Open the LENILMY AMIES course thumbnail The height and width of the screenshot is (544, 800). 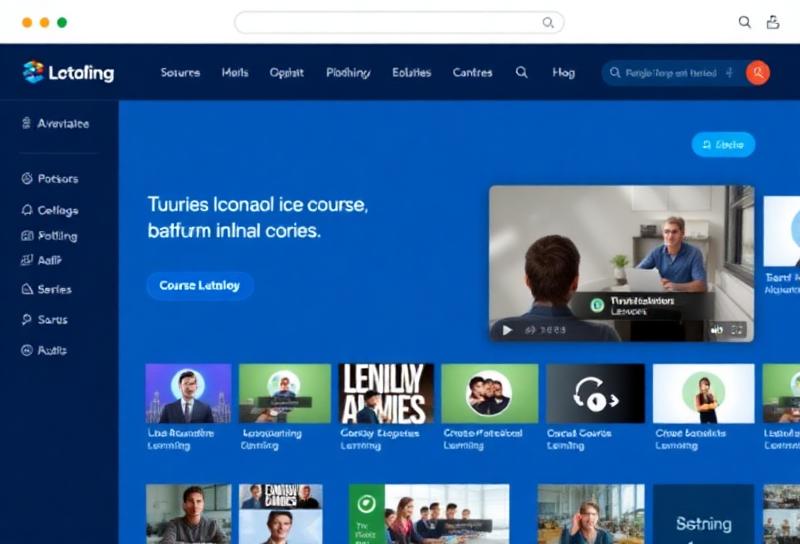tap(385, 393)
